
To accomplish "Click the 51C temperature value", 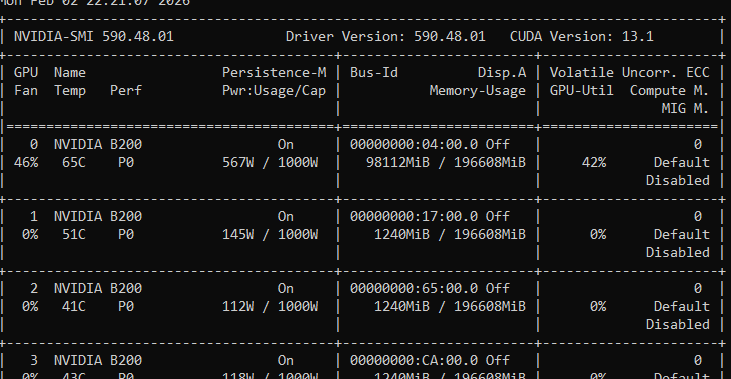I will coord(74,234).
